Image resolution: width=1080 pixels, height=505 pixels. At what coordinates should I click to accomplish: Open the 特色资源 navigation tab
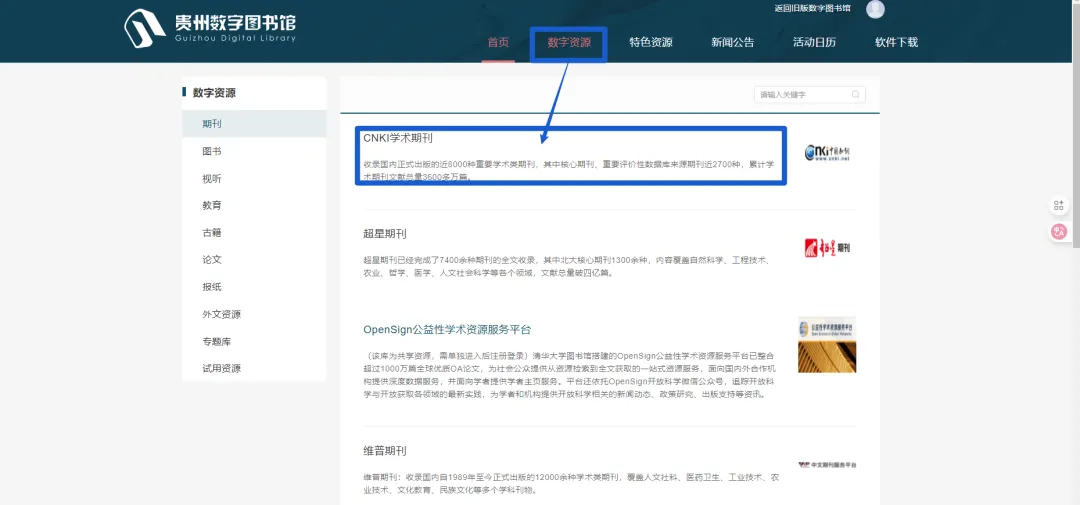pyautogui.click(x=651, y=42)
